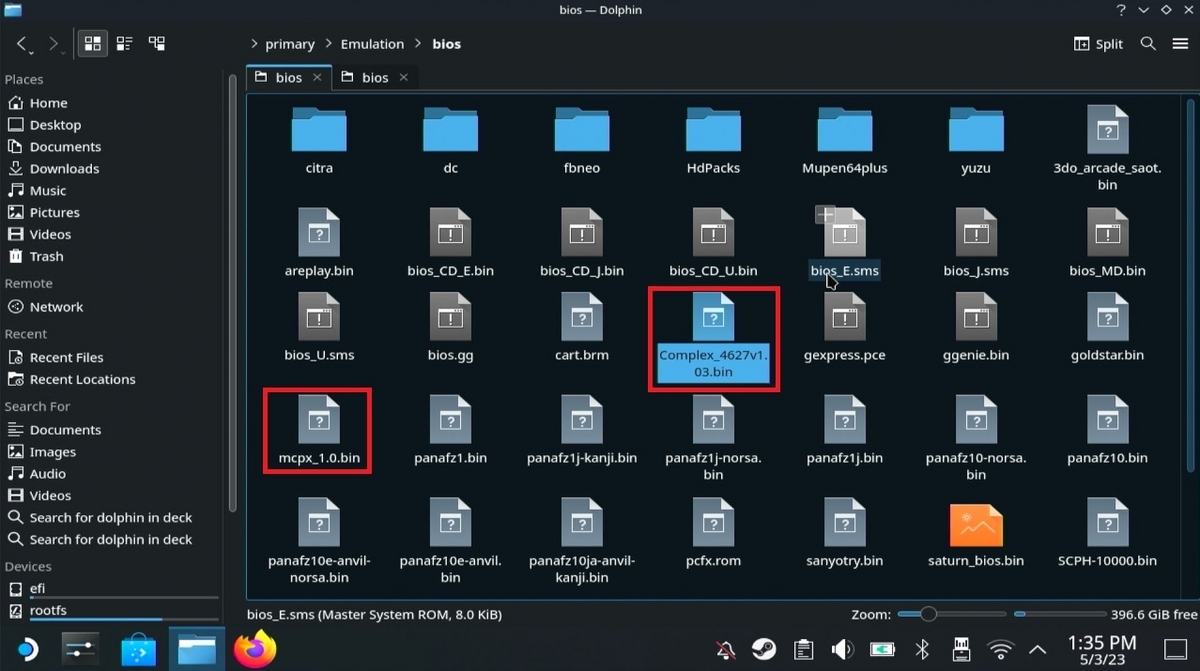
Task: Open the search magnifier in toolbar
Action: coord(1148,44)
